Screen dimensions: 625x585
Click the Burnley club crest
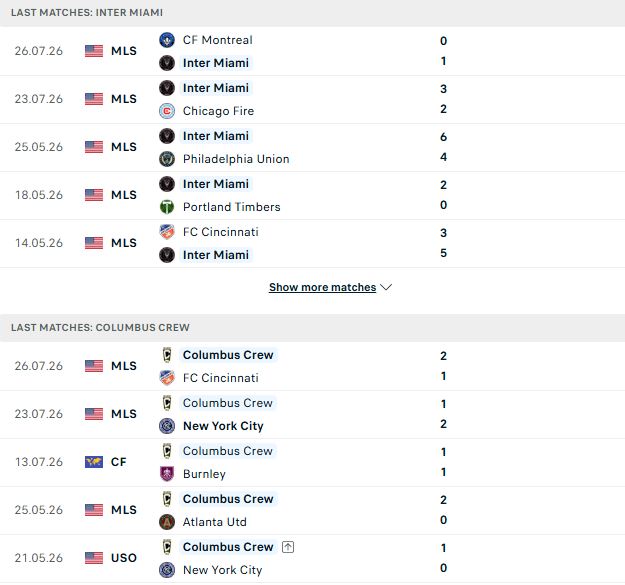(167, 474)
